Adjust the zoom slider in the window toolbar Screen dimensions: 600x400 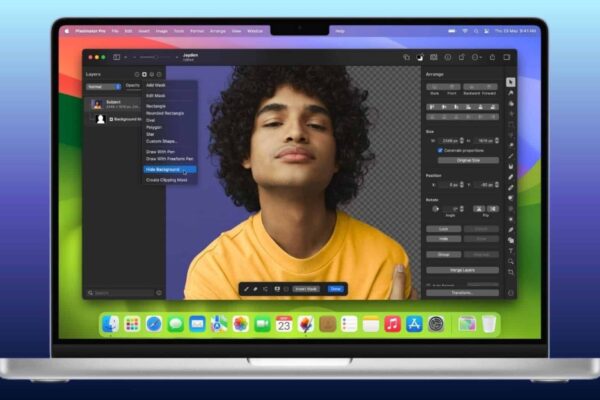pyautogui.click(x=154, y=57)
